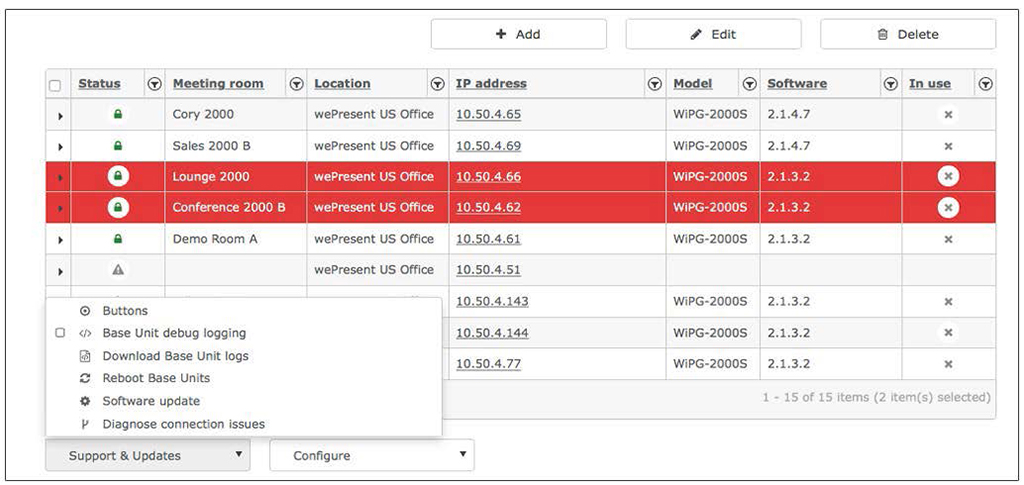The image size is (1024, 485).
Task: Open the Meeting room column filter icon
Action: (296, 84)
